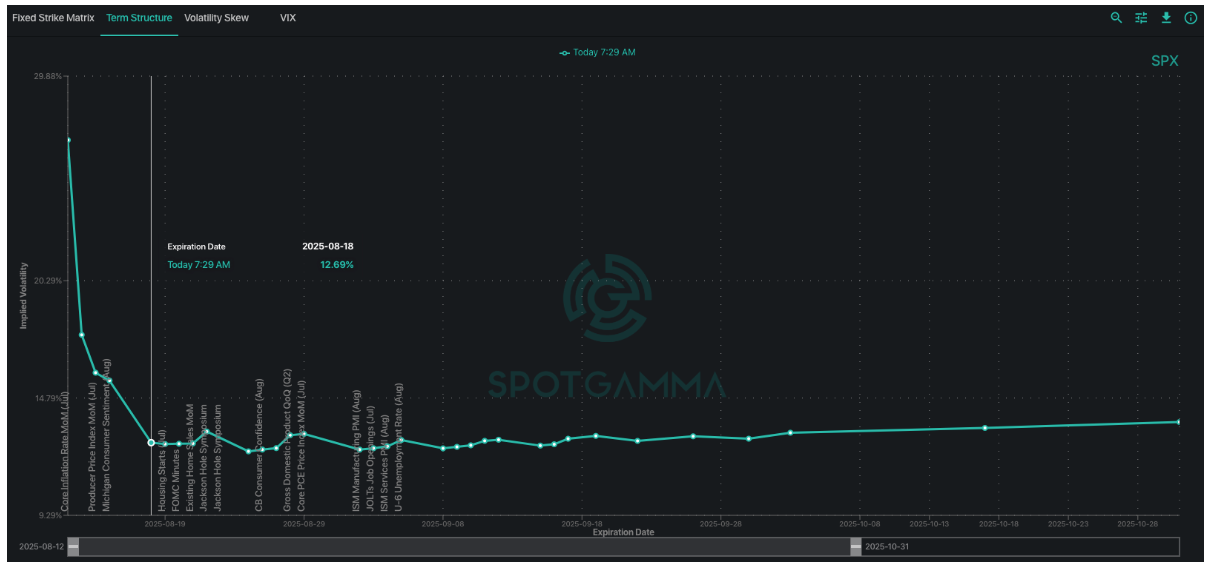Image resolution: width=1209 pixels, height=564 pixels.
Task: Click the Core Inflation Rate MoM (Jul) event label
Action: coord(66,452)
